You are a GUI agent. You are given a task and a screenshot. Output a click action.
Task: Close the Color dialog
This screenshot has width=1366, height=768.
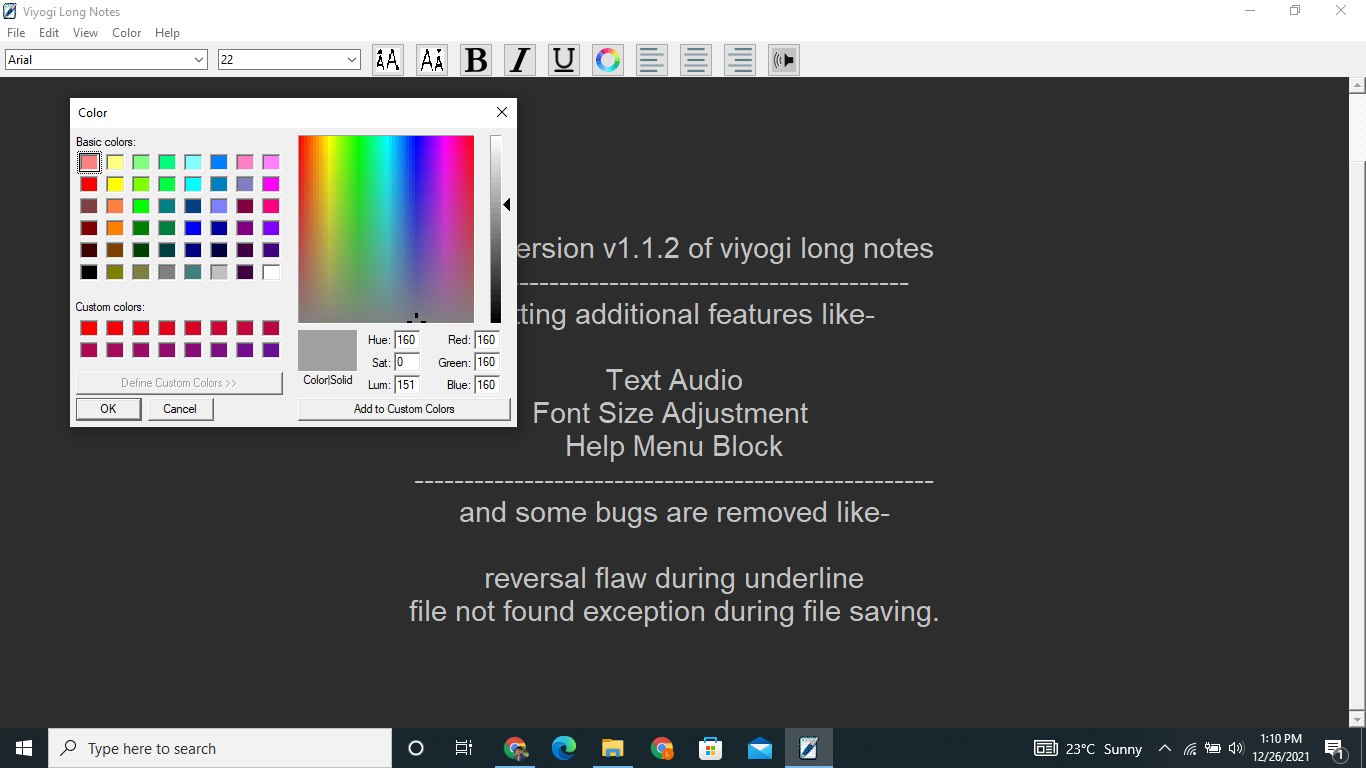pyautogui.click(x=502, y=112)
